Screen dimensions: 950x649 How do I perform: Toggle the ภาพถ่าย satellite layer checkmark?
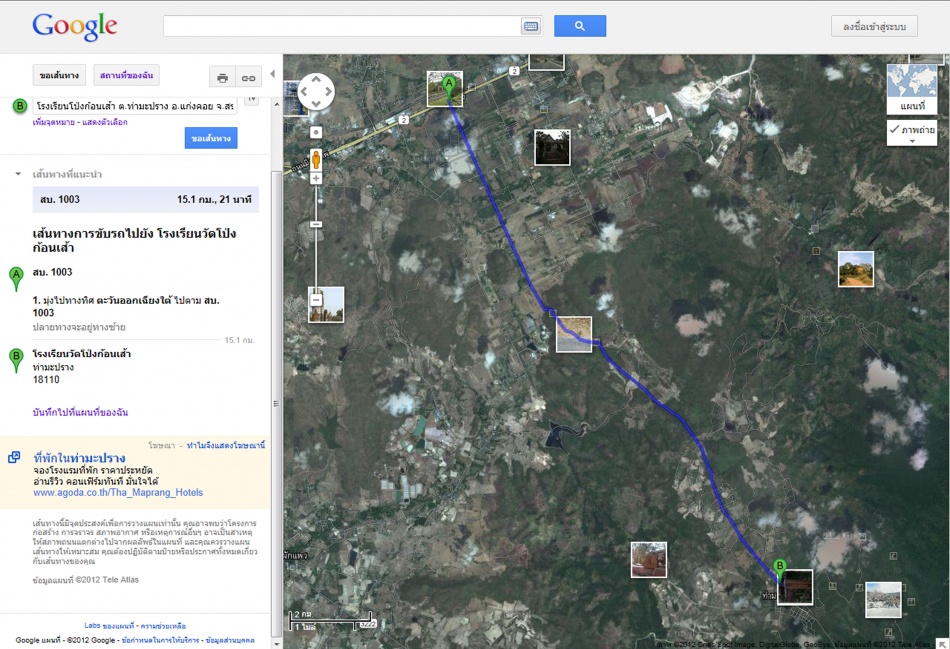pos(893,130)
